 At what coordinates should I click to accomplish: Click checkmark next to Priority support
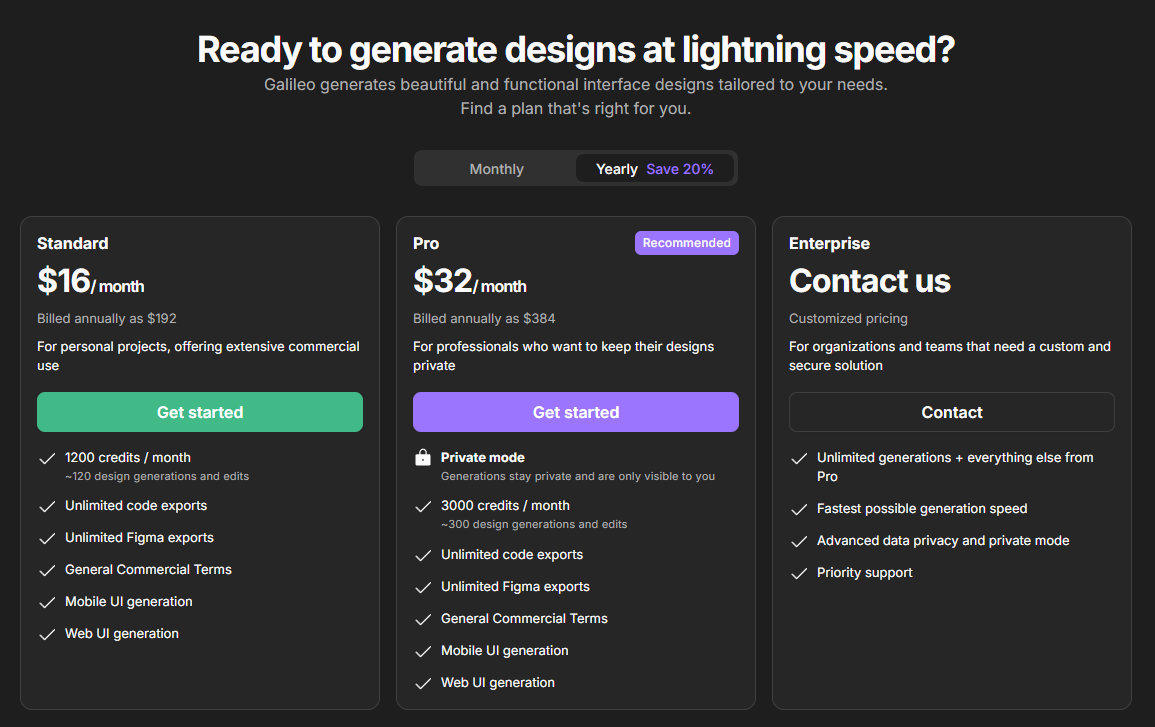pos(799,573)
